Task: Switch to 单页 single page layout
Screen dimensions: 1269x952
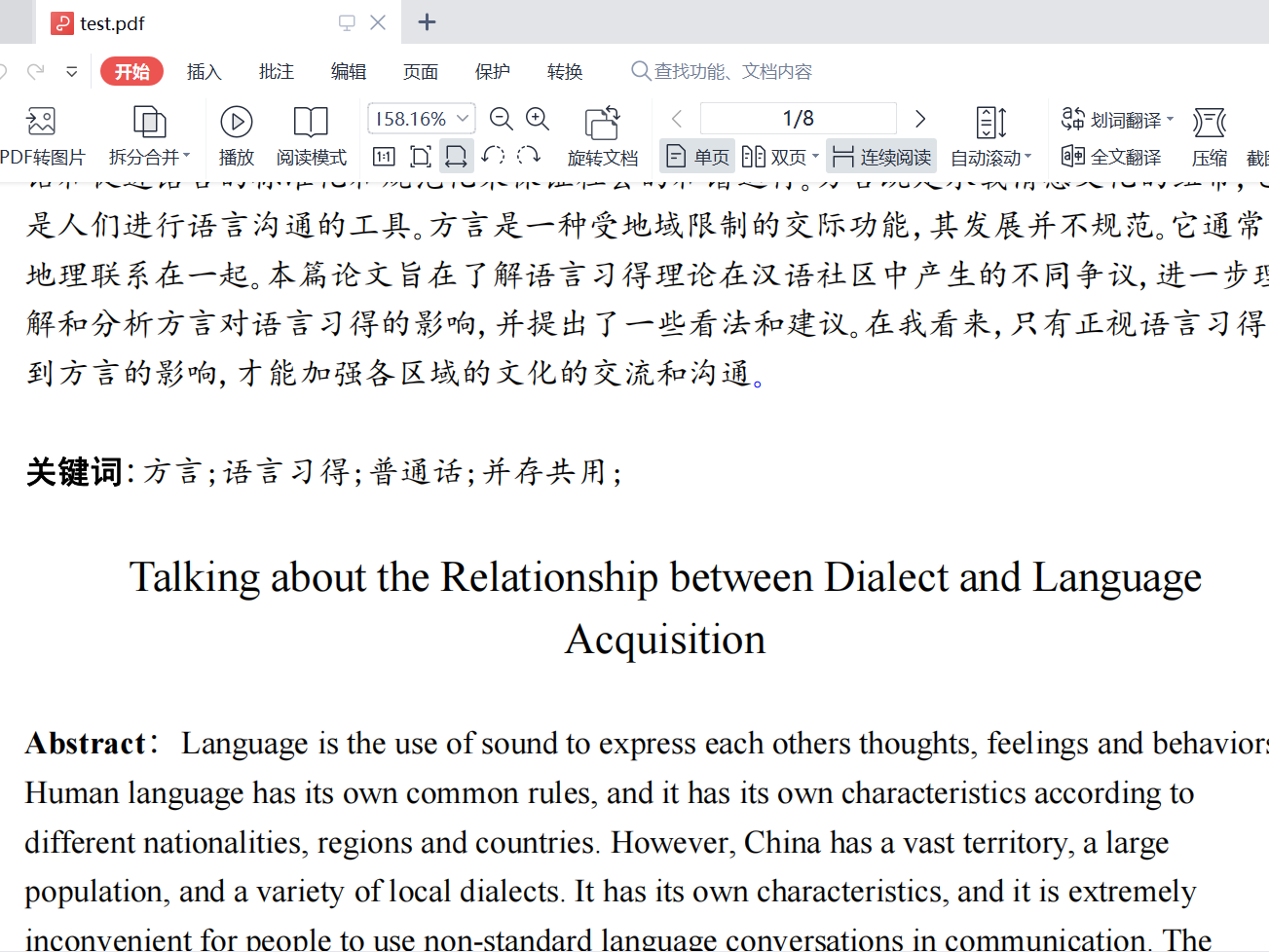Action: (x=698, y=157)
